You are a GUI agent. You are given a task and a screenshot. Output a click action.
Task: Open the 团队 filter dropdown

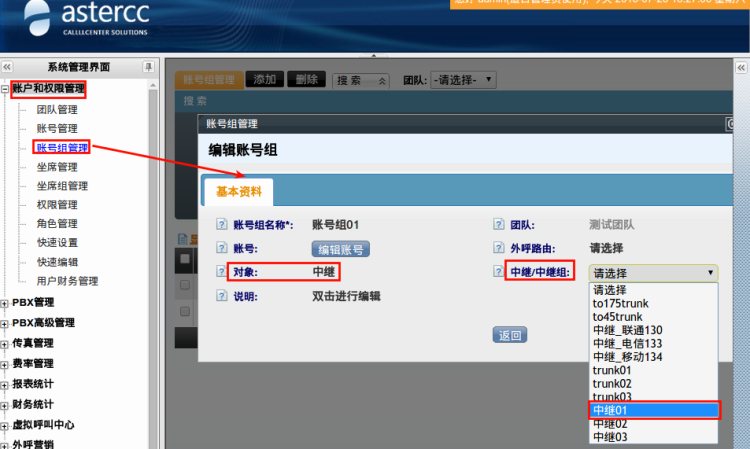click(x=463, y=80)
